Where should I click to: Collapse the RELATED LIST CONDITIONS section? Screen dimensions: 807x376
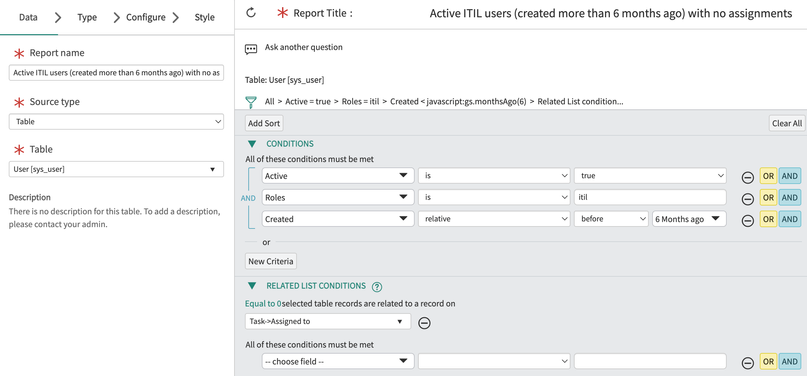coord(252,286)
